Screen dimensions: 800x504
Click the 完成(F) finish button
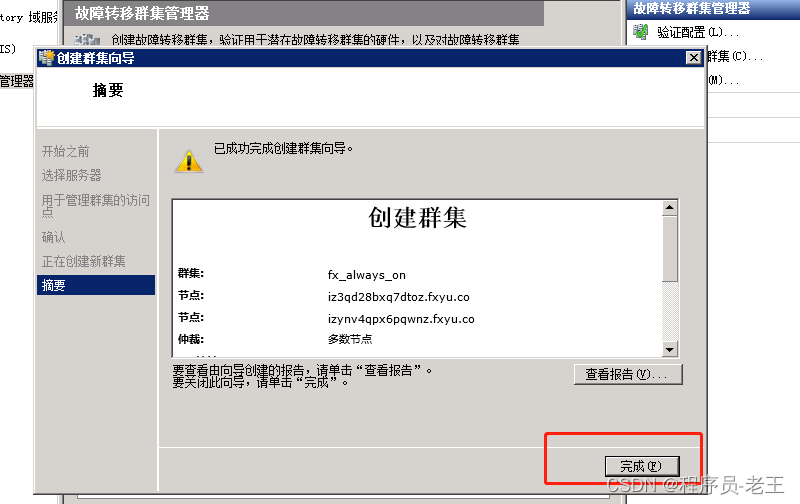[x=642, y=465]
